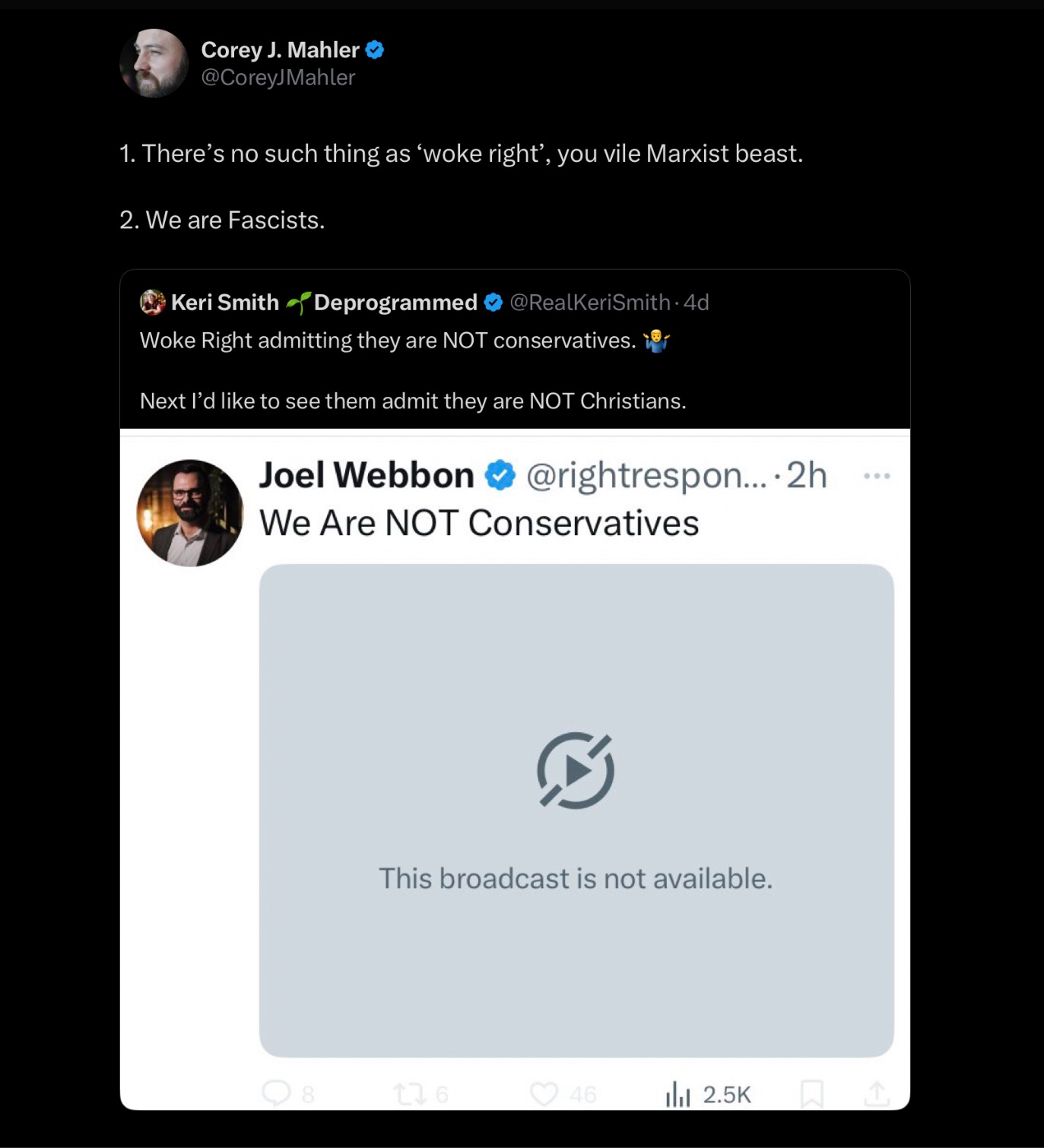Like the post with the heart icon
The width and height of the screenshot is (1044, 1148).
click(x=544, y=1094)
